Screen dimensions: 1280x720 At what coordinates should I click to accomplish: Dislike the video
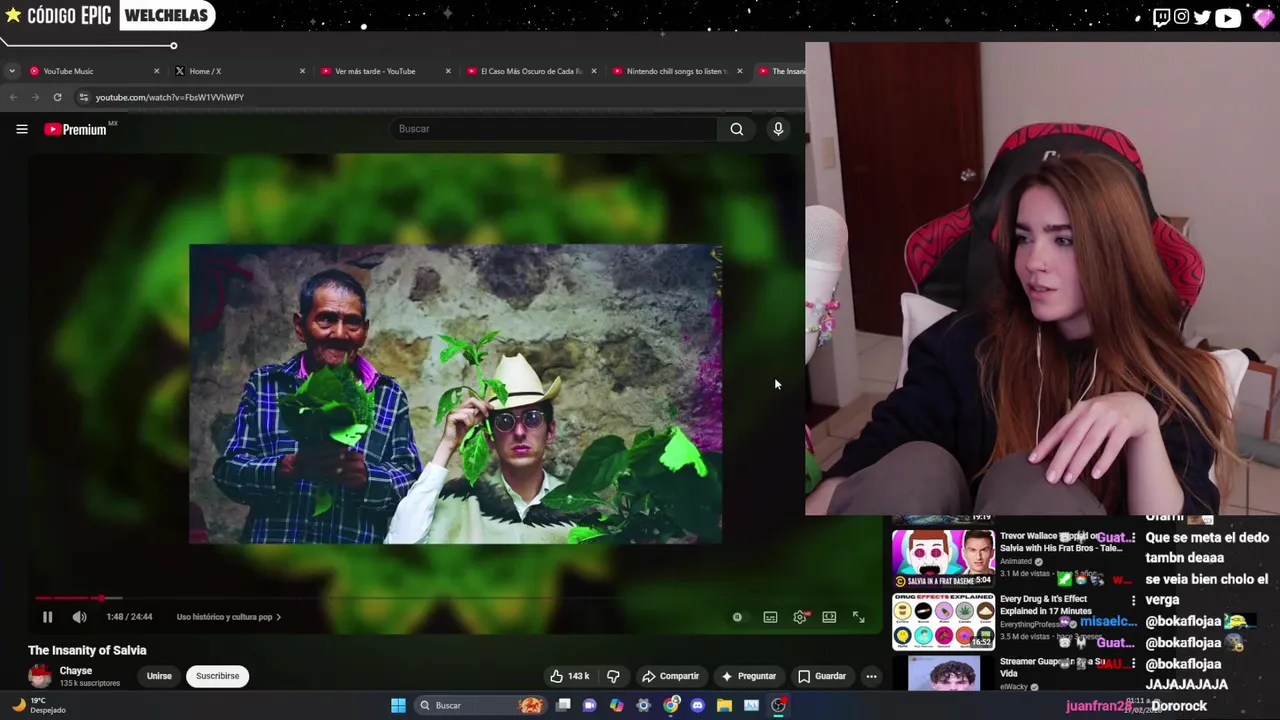(613, 676)
